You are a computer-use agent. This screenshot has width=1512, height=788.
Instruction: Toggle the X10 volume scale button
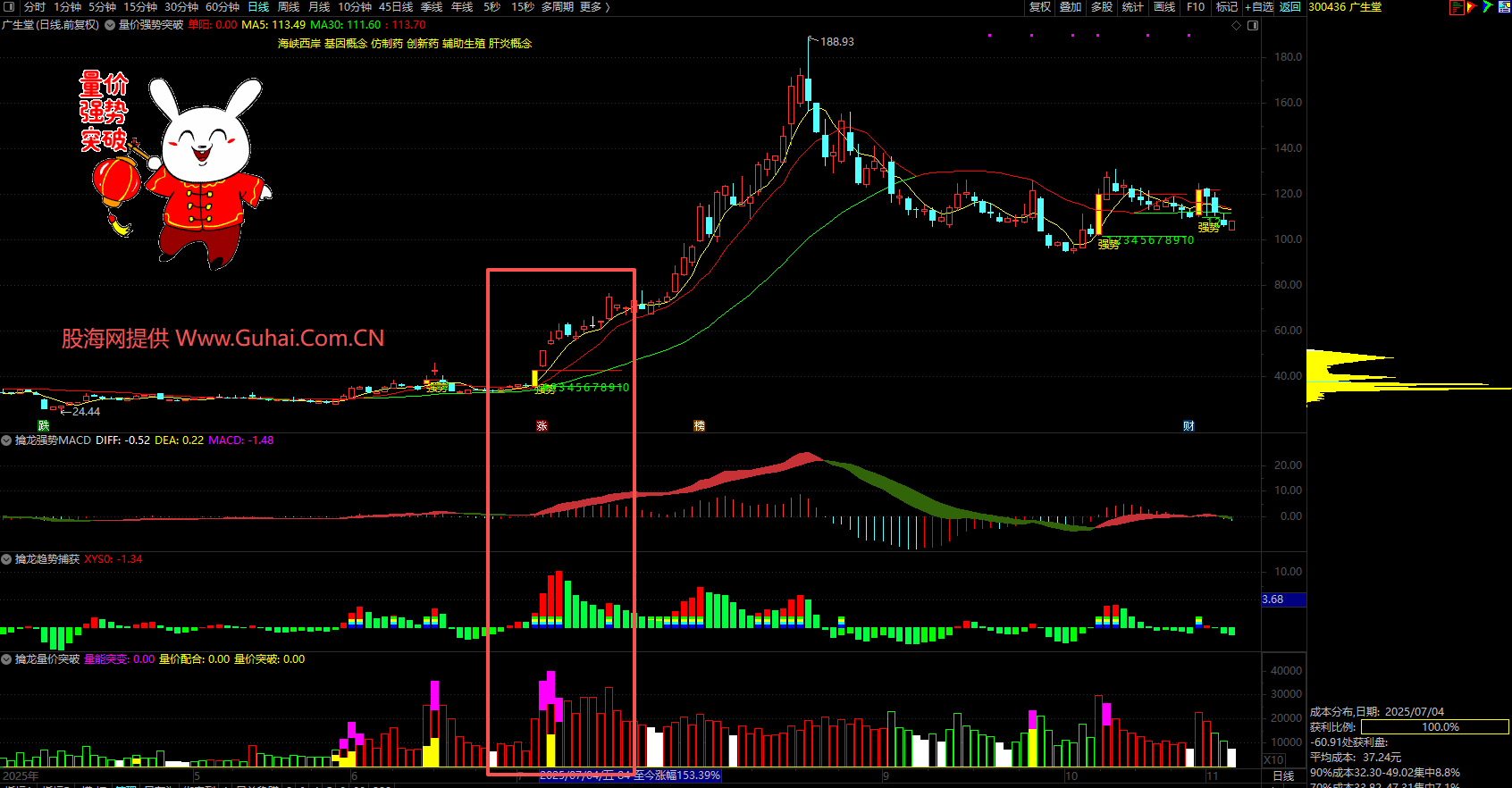[1273, 759]
